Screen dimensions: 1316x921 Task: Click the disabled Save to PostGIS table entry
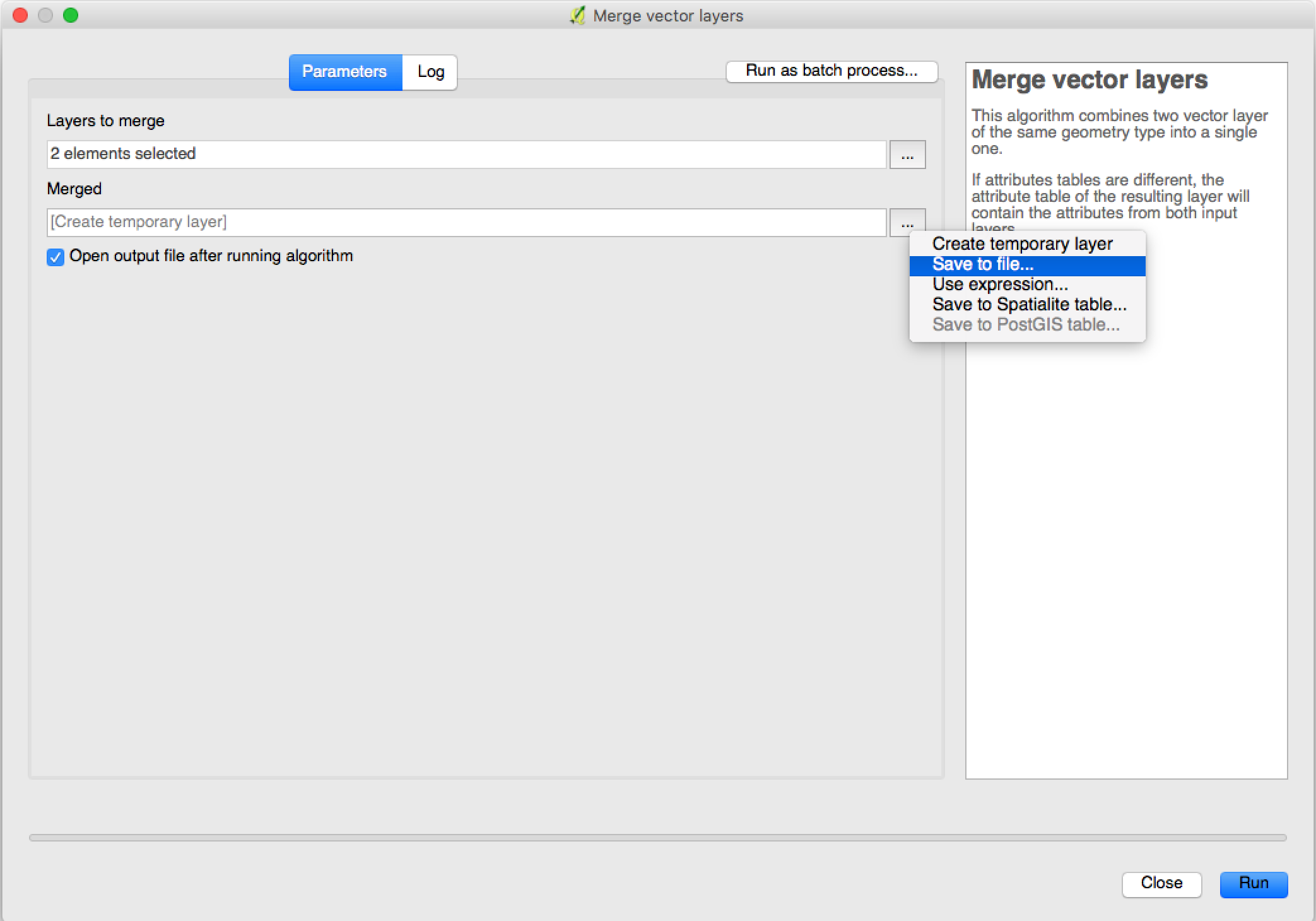tap(1027, 325)
